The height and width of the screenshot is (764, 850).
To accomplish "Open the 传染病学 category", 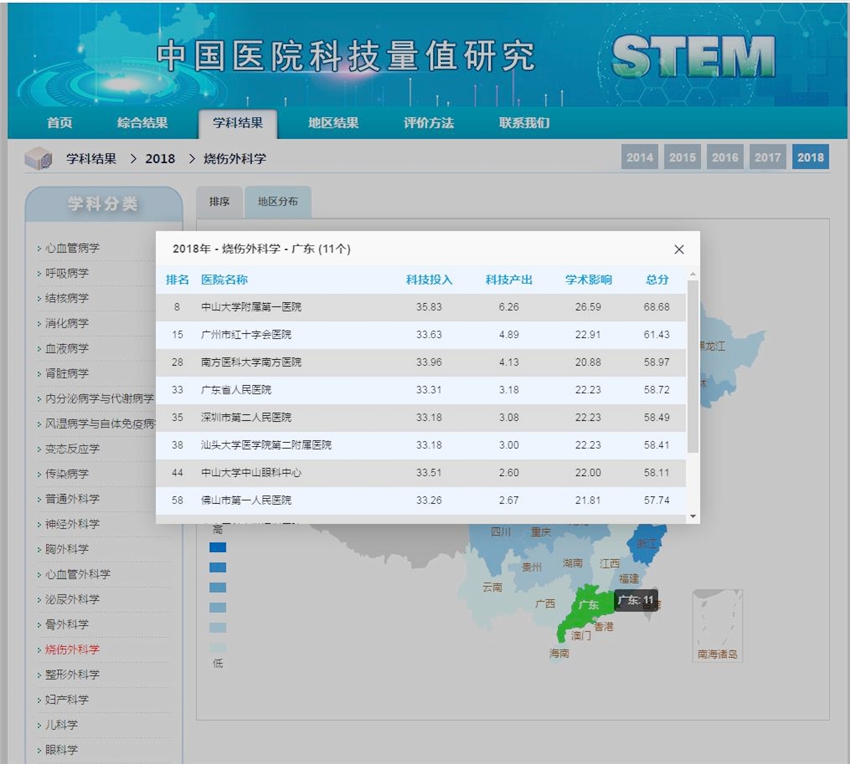I will click(67, 474).
